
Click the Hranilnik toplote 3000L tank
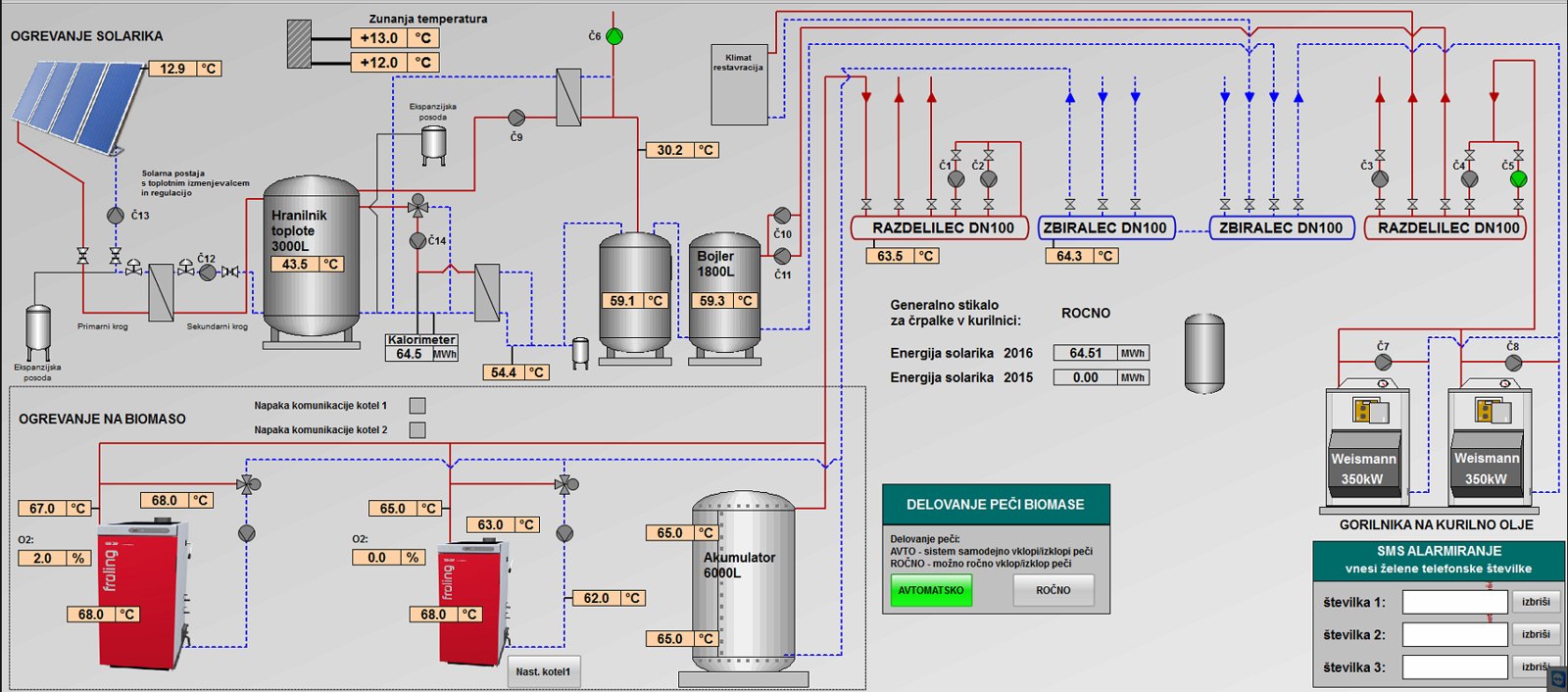[x=312, y=261]
